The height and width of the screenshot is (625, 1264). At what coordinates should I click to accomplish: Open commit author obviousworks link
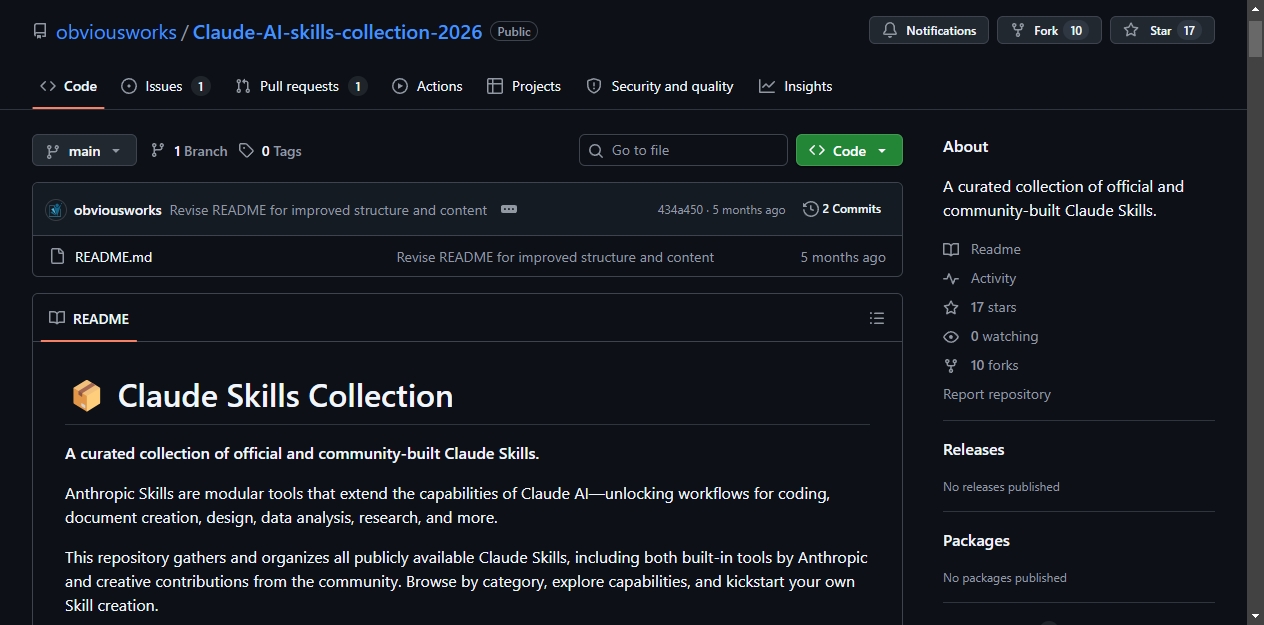coord(118,210)
